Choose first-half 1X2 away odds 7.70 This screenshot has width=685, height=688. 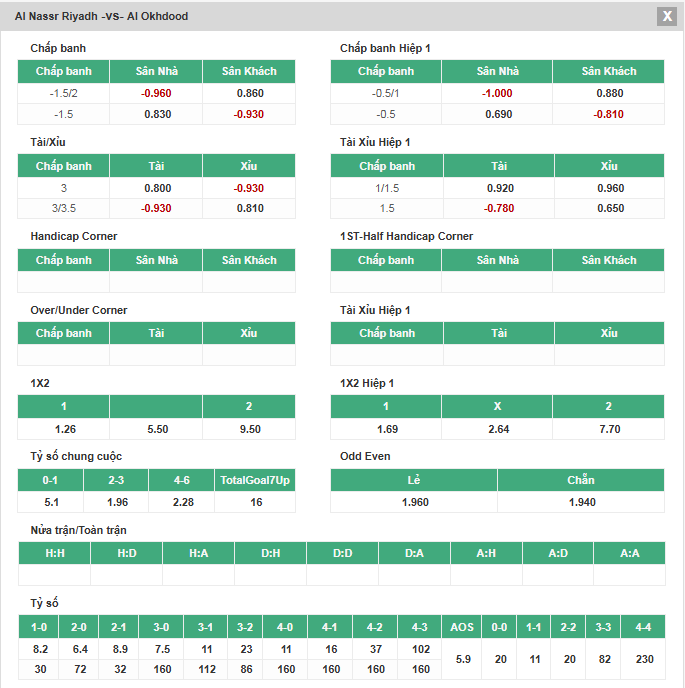[x=608, y=429]
